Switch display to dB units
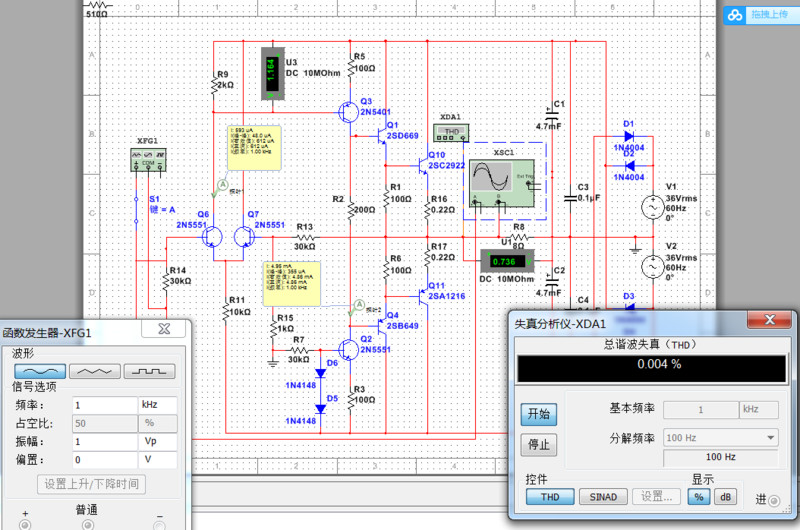This screenshot has height=530, width=800. 725,497
